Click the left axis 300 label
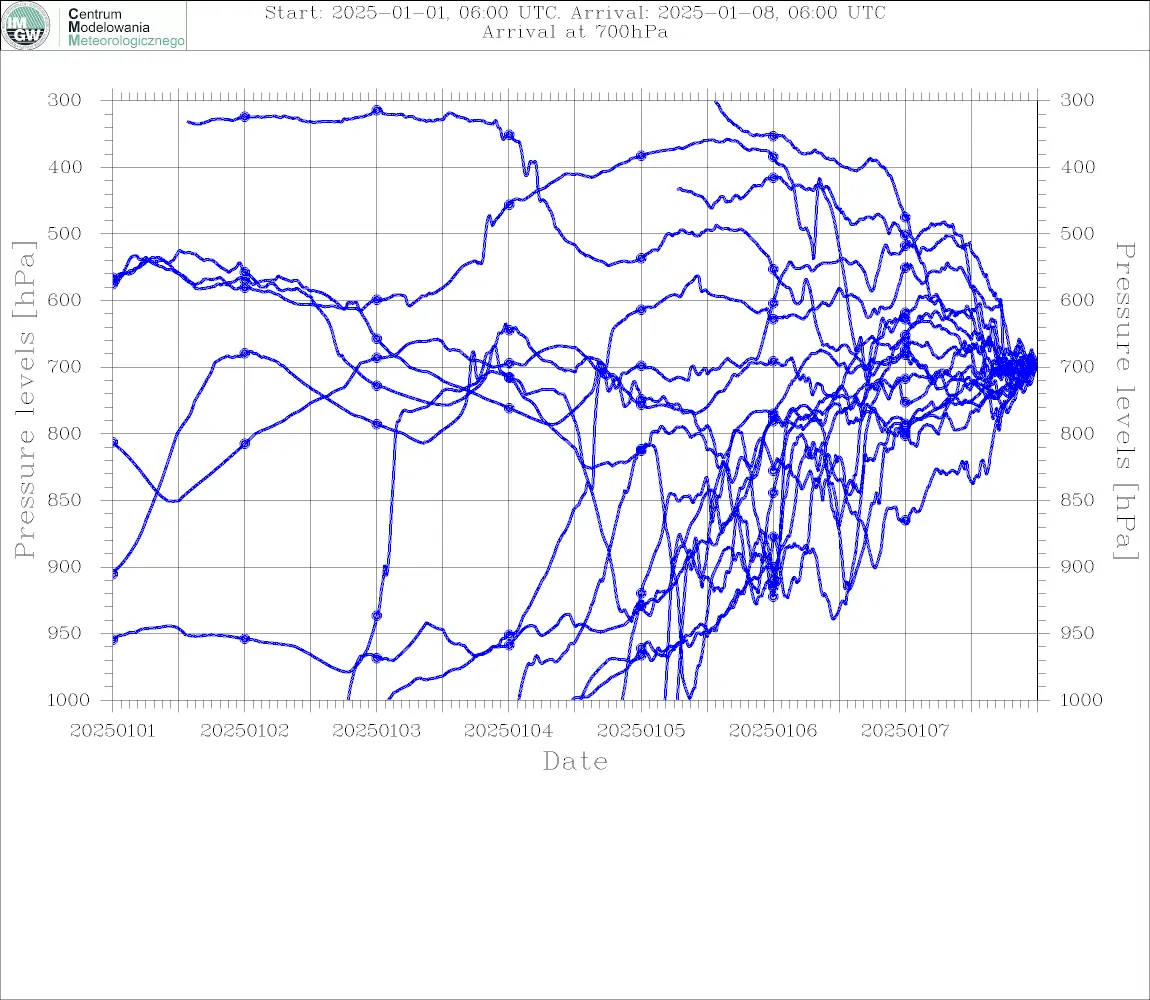The height and width of the screenshot is (1000, 1150). (65, 100)
